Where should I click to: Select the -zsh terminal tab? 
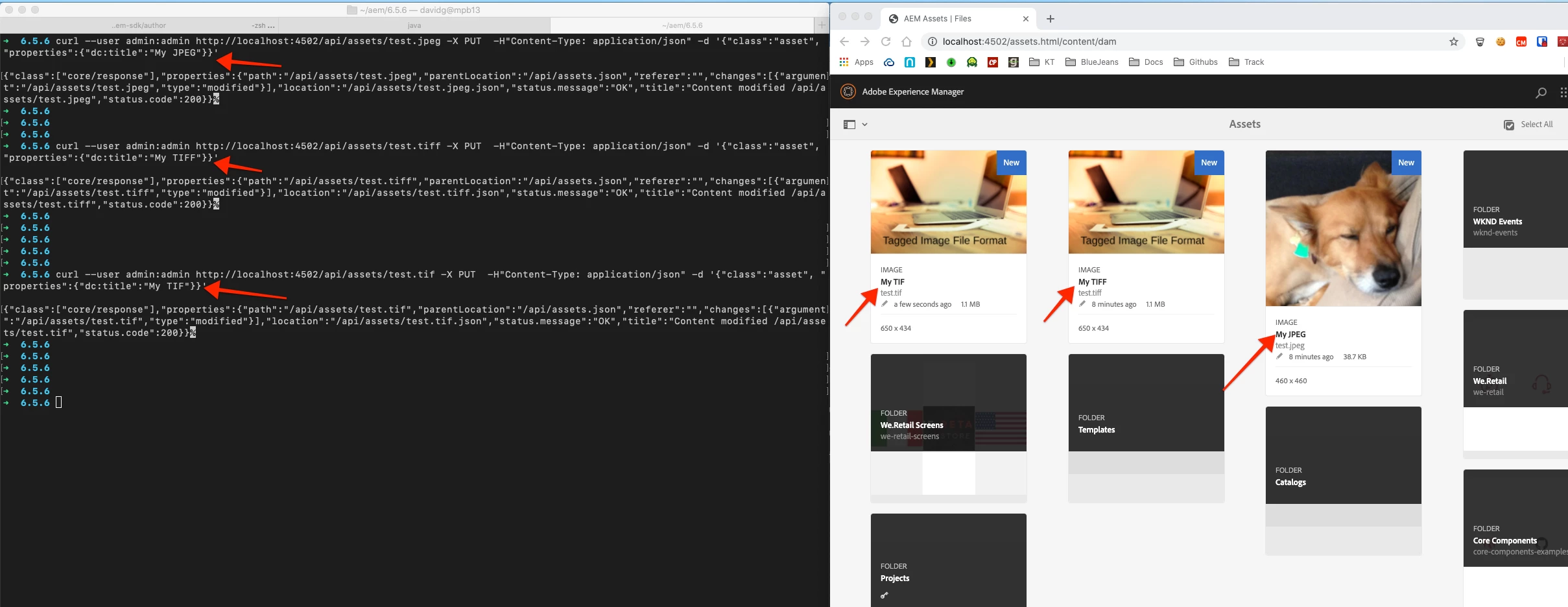pos(263,25)
